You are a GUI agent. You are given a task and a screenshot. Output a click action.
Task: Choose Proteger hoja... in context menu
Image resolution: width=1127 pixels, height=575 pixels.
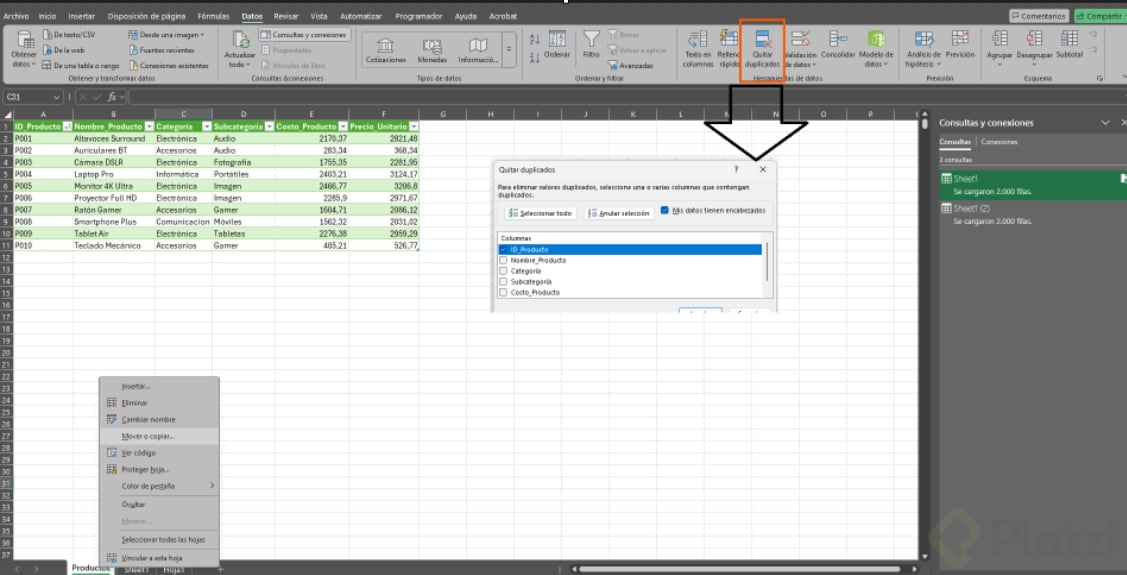[x=159, y=469]
